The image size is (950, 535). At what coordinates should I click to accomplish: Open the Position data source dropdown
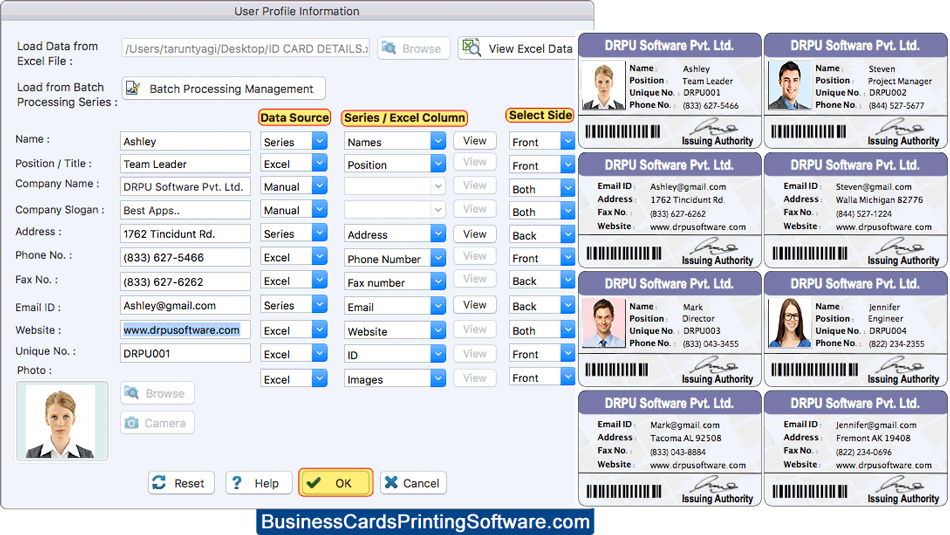point(294,164)
